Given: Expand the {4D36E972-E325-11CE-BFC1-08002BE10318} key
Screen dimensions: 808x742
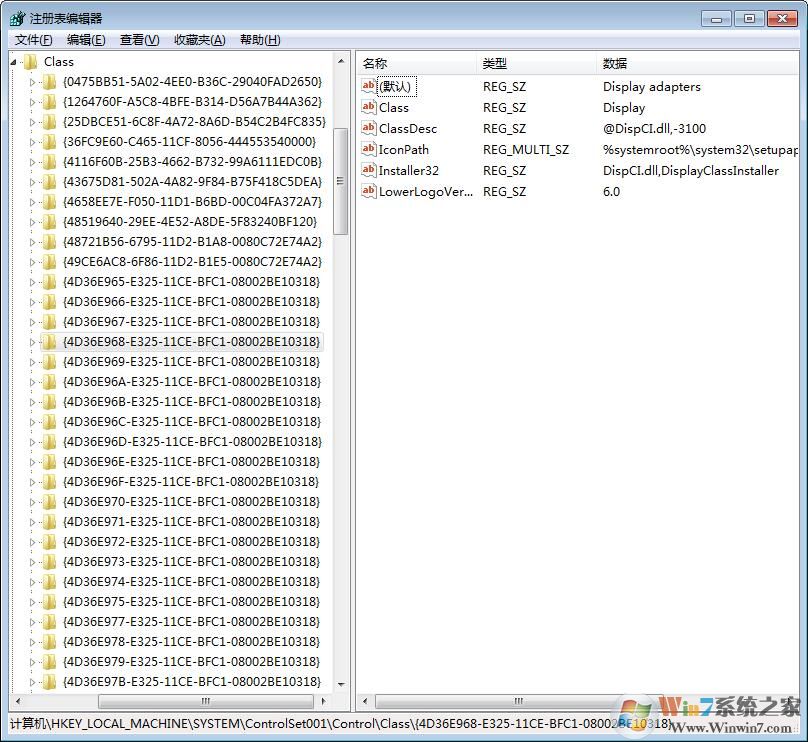Looking at the screenshot, I should (x=32, y=542).
